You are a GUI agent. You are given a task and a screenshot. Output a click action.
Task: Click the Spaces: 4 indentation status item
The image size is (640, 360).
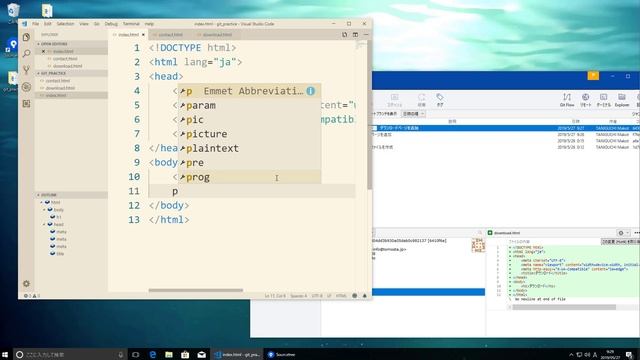(x=298, y=296)
